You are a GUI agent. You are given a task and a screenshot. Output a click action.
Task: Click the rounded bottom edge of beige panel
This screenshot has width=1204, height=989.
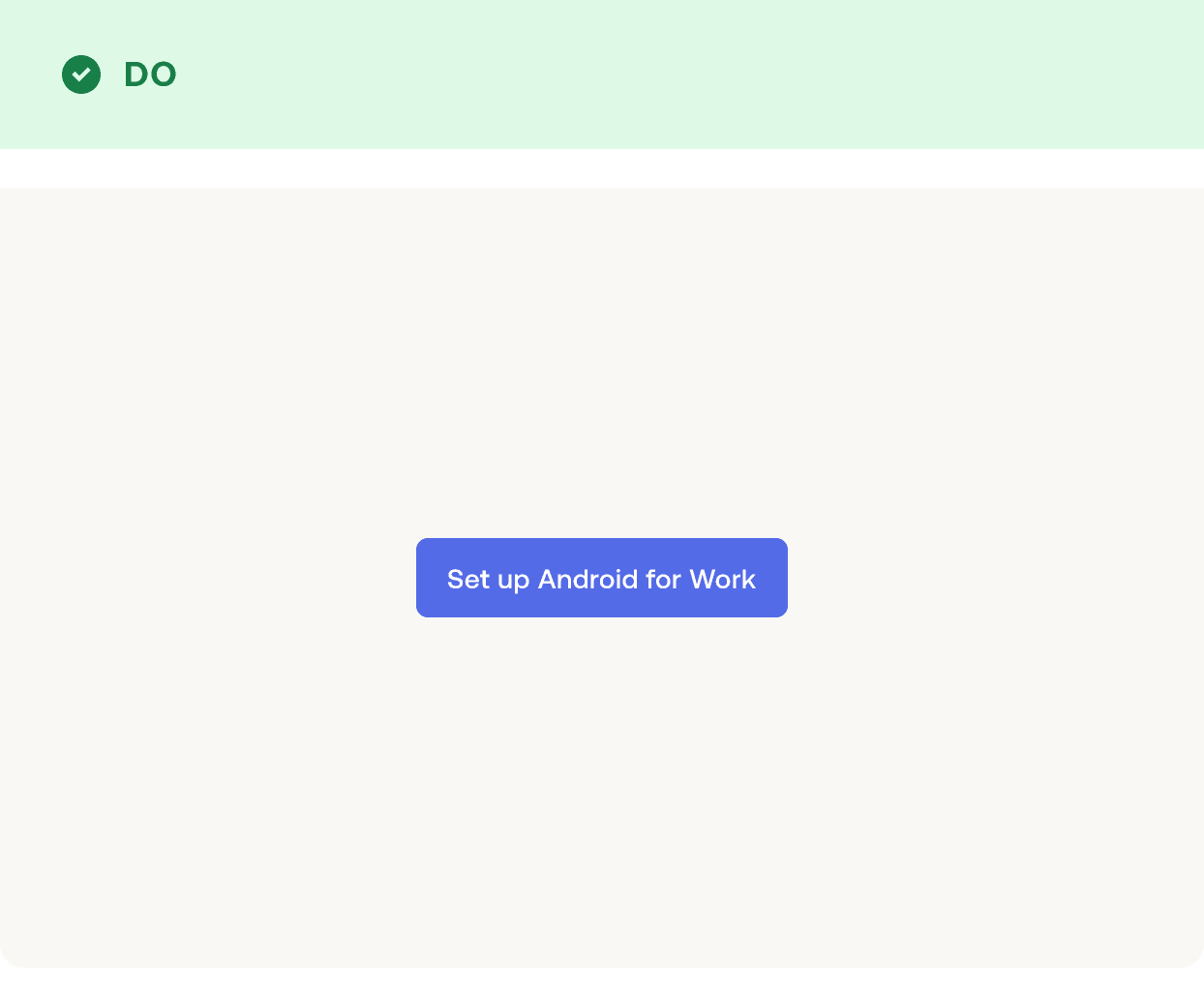[602, 960]
